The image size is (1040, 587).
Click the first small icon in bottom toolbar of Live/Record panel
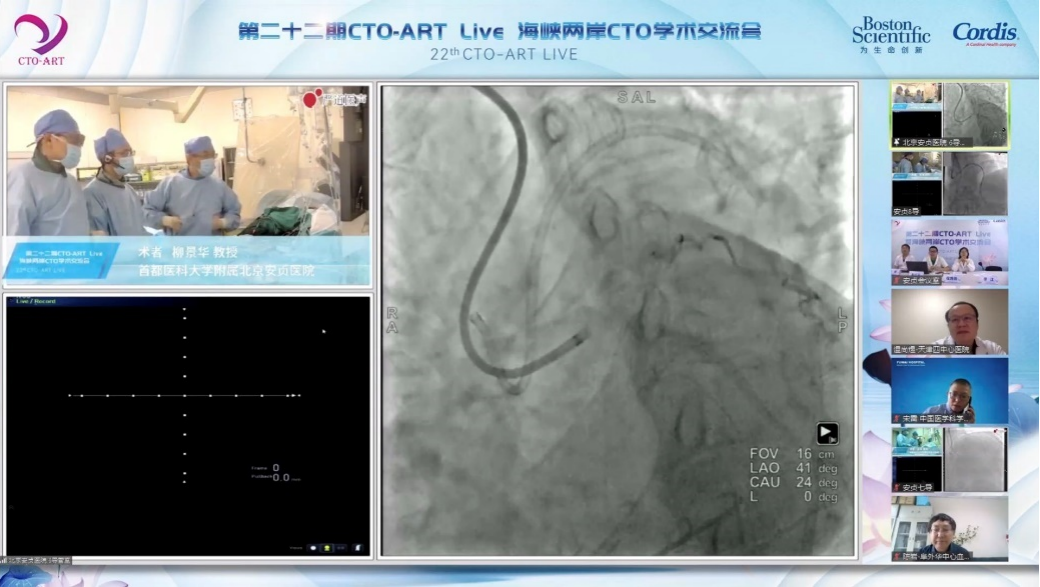click(x=314, y=548)
